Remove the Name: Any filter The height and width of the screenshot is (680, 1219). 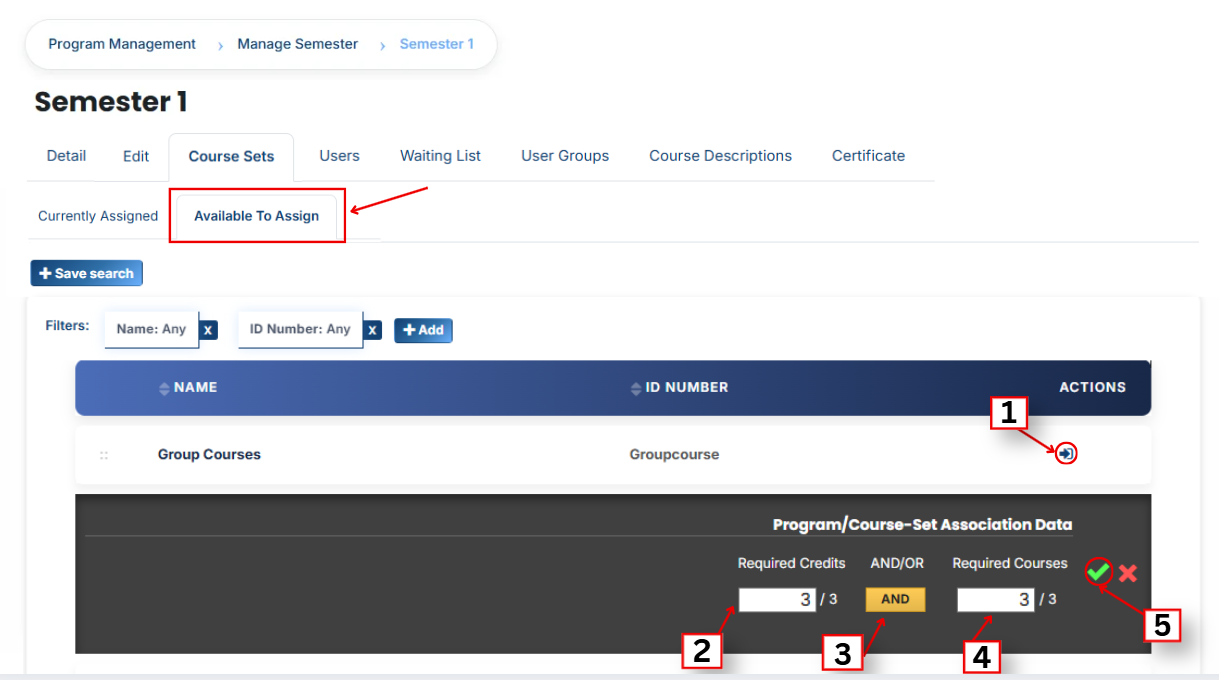click(208, 330)
